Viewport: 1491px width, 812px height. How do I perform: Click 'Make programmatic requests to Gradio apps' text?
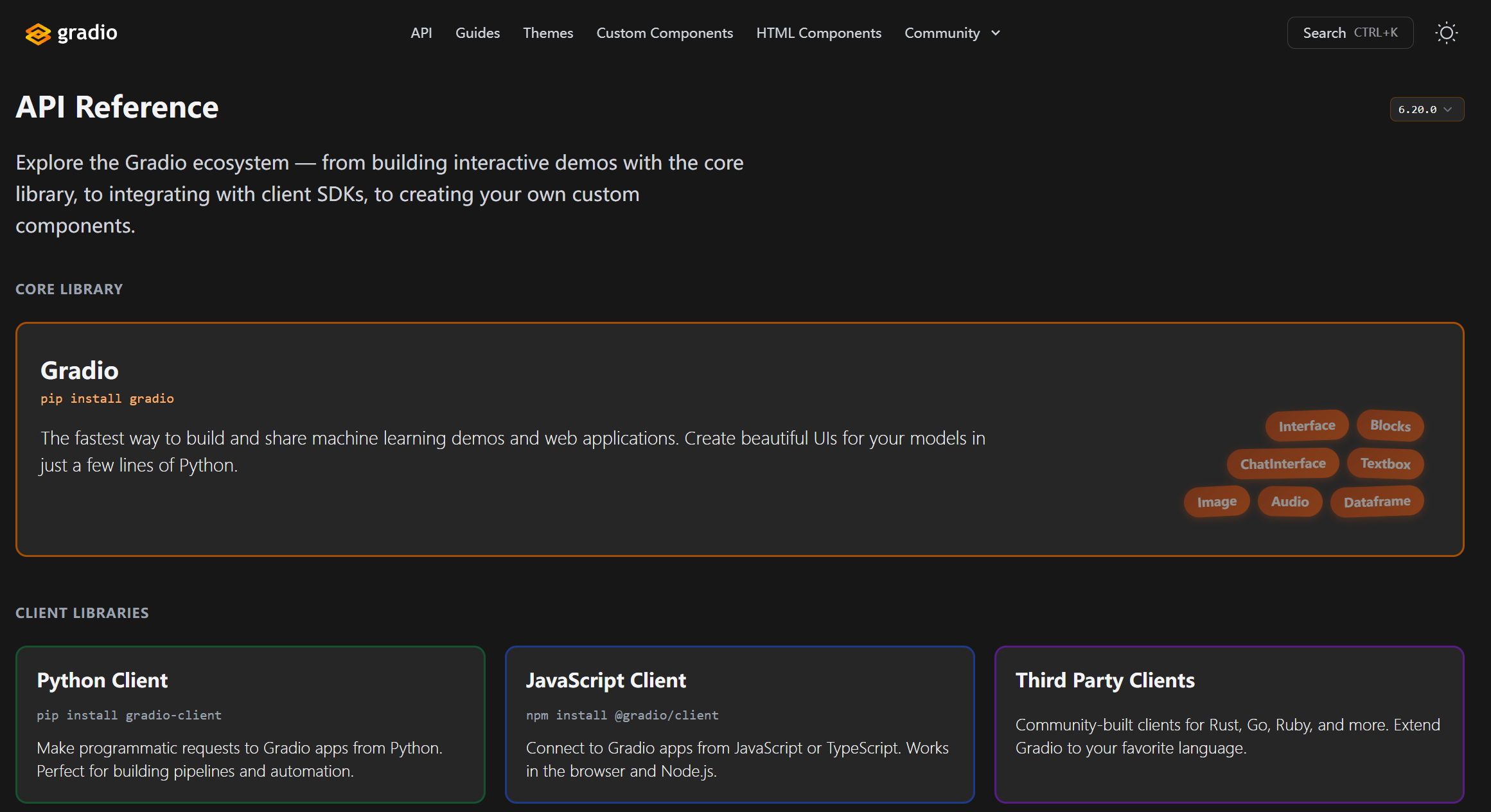[x=240, y=759]
